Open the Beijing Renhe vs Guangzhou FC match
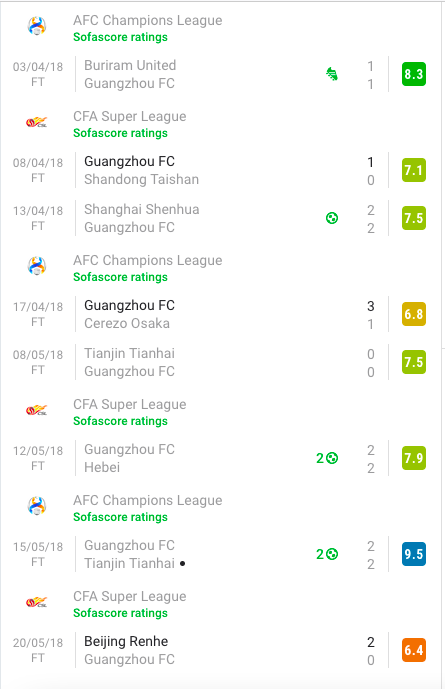445x689 pixels. click(220, 650)
